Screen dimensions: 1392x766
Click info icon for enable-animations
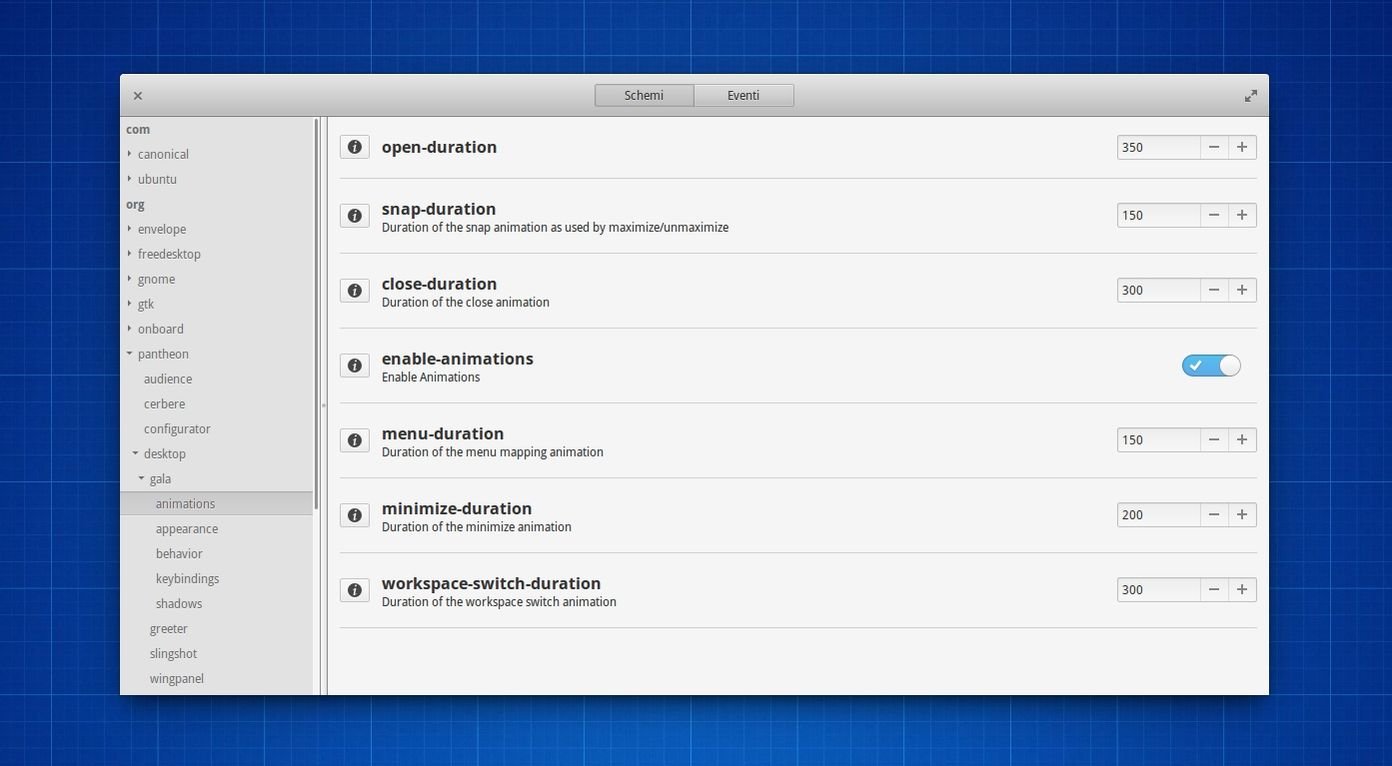pos(354,366)
